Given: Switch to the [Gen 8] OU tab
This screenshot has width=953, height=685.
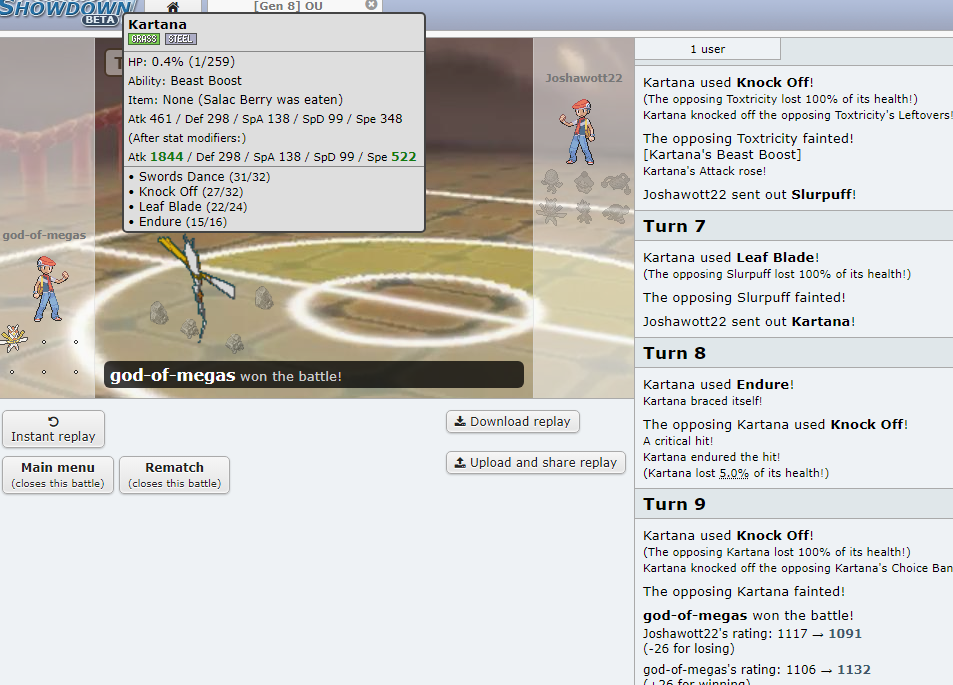Looking at the screenshot, I should point(288,6).
